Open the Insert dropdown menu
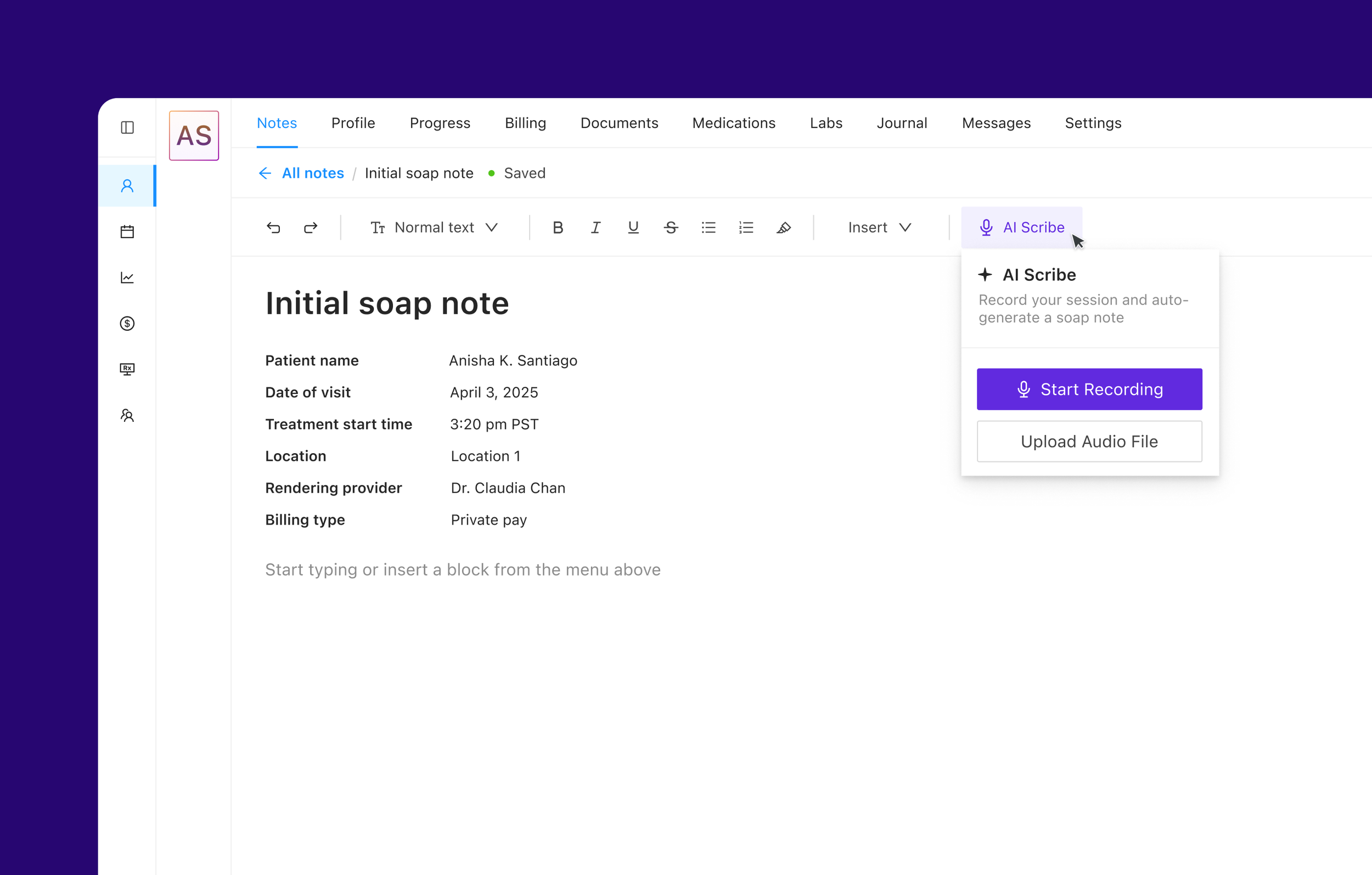1372x875 pixels. 879,228
